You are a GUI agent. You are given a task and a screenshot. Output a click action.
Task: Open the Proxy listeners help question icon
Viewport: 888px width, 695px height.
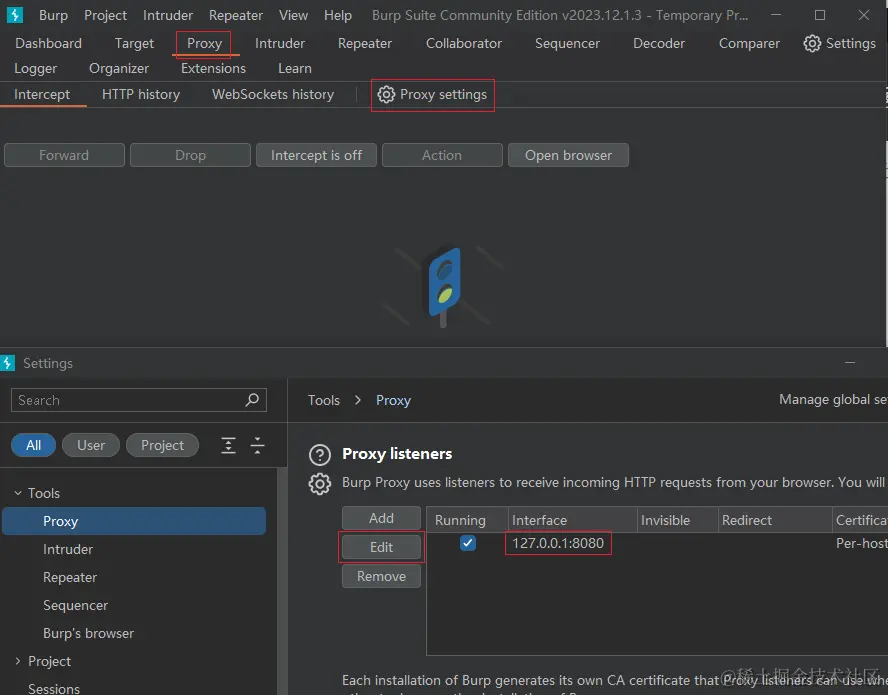[x=320, y=455]
